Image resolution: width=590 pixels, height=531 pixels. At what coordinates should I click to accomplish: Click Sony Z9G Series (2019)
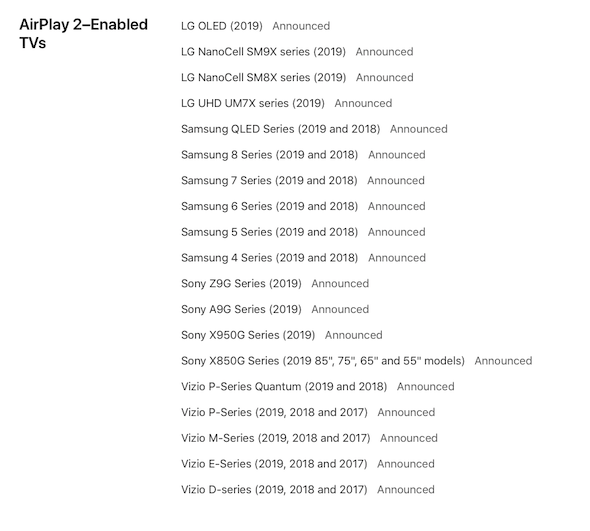tap(241, 283)
